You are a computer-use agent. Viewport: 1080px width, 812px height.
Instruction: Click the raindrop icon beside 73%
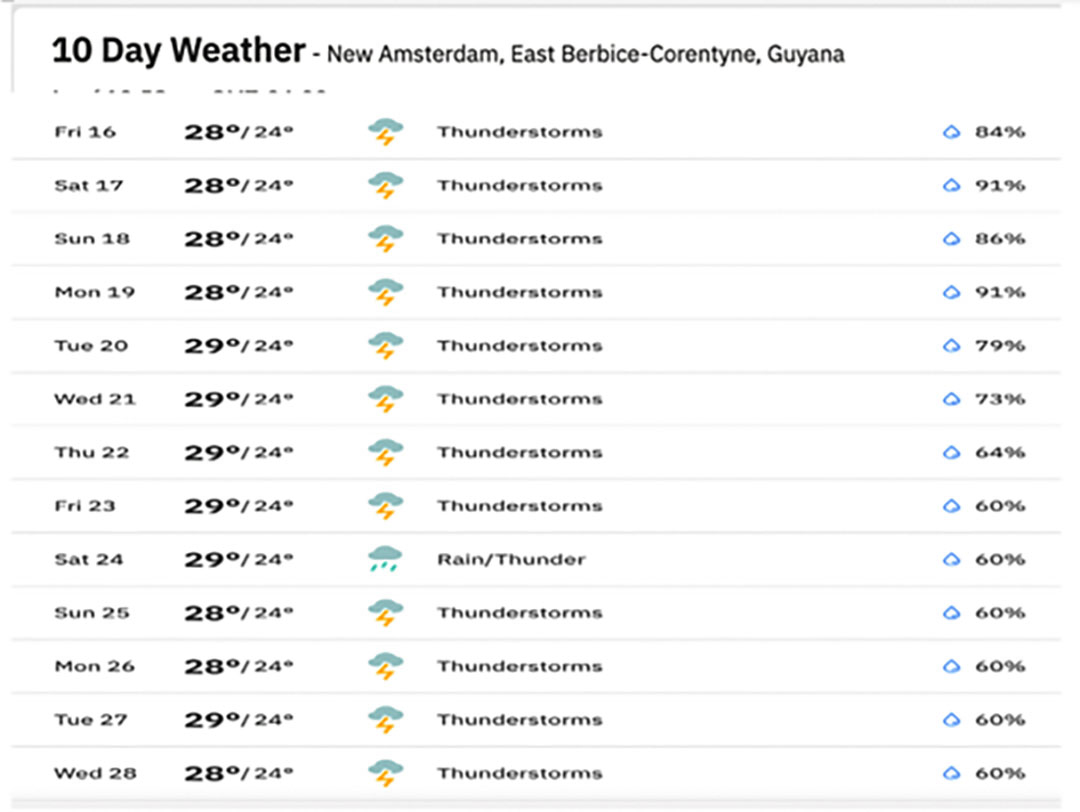pos(951,399)
